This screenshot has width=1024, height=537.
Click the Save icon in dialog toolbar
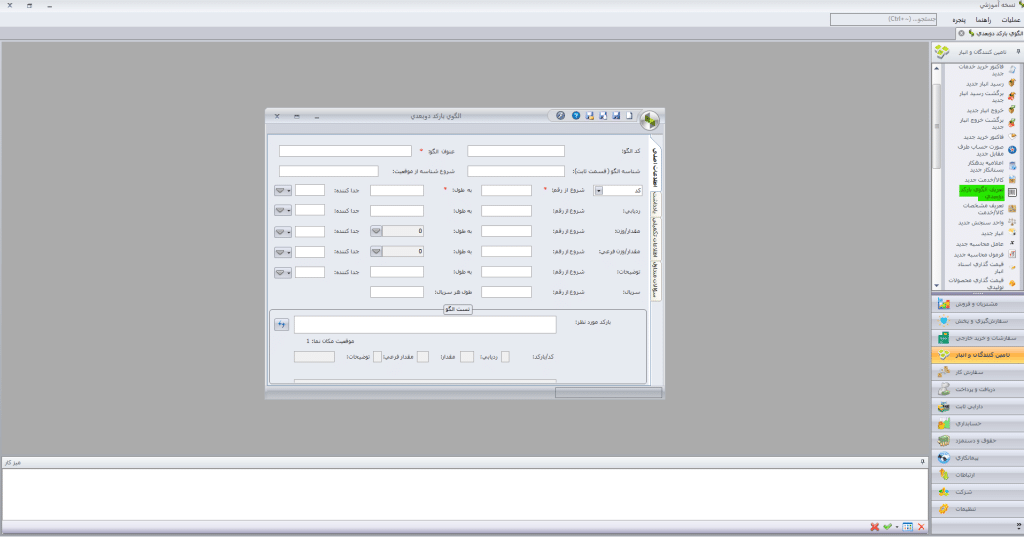tap(616, 116)
